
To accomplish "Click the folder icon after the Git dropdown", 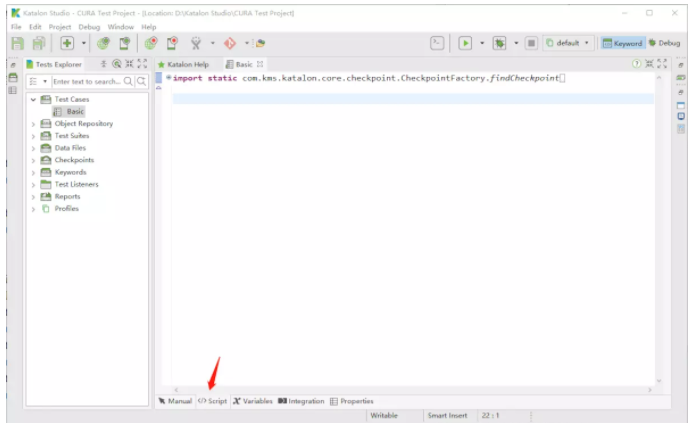I will pyautogui.click(x=260, y=43).
